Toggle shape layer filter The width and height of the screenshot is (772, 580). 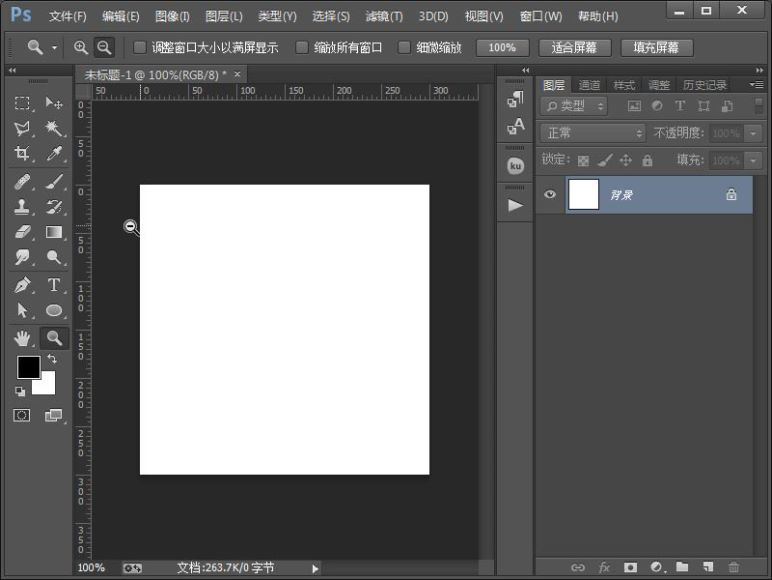[x=704, y=106]
